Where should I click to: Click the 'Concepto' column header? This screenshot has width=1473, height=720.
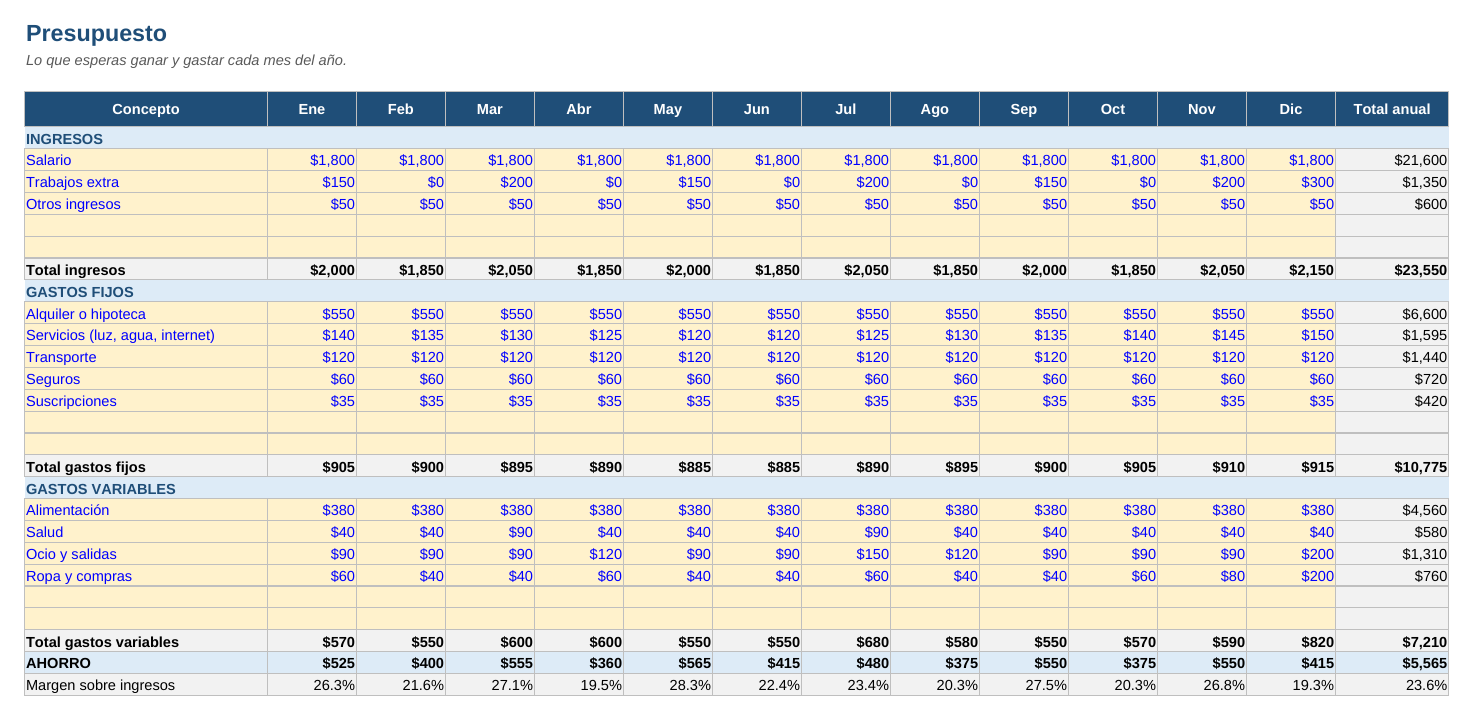pos(146,109)
